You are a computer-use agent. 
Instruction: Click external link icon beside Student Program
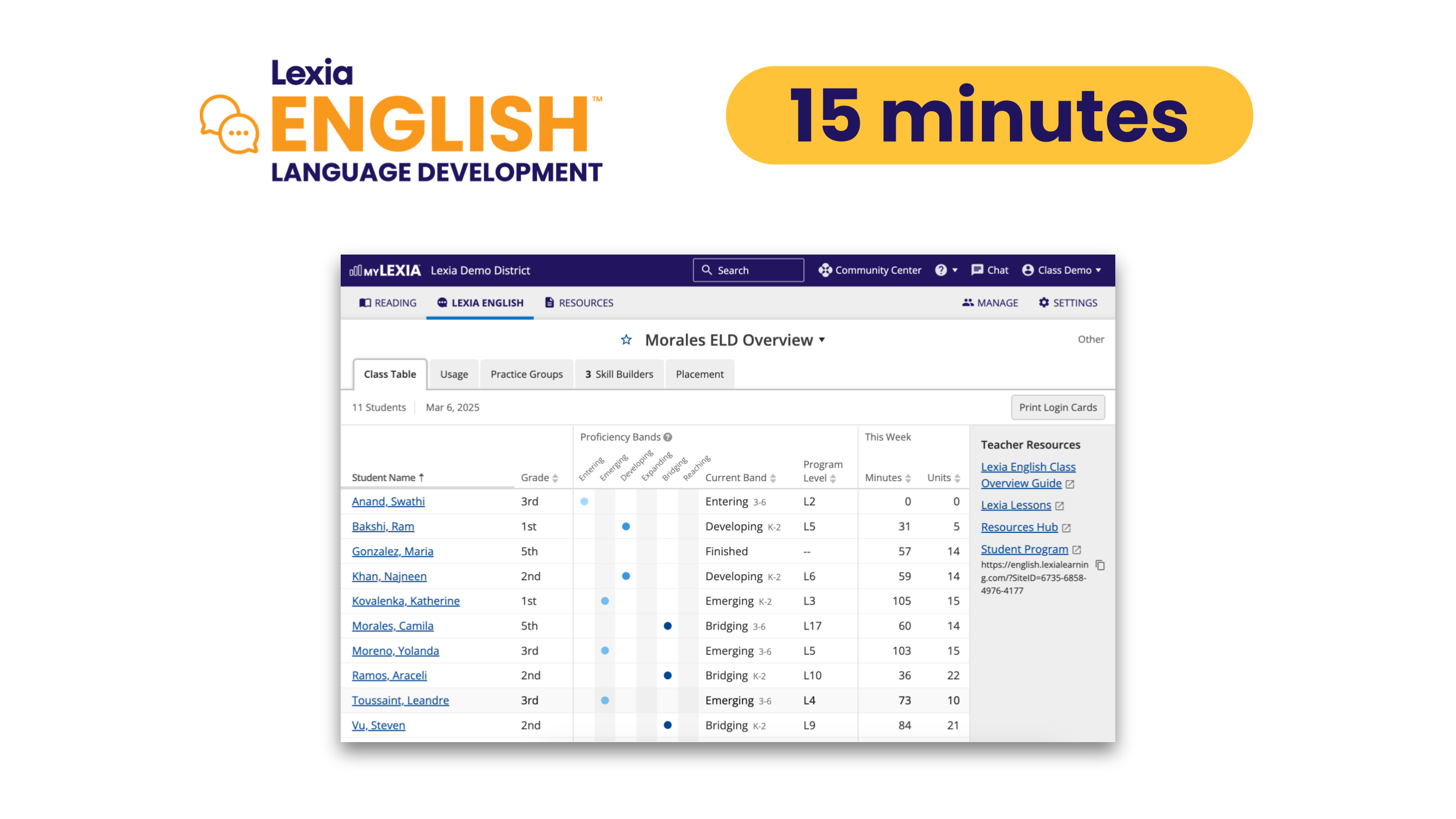pyautogui.click(x=1077, y=550)
